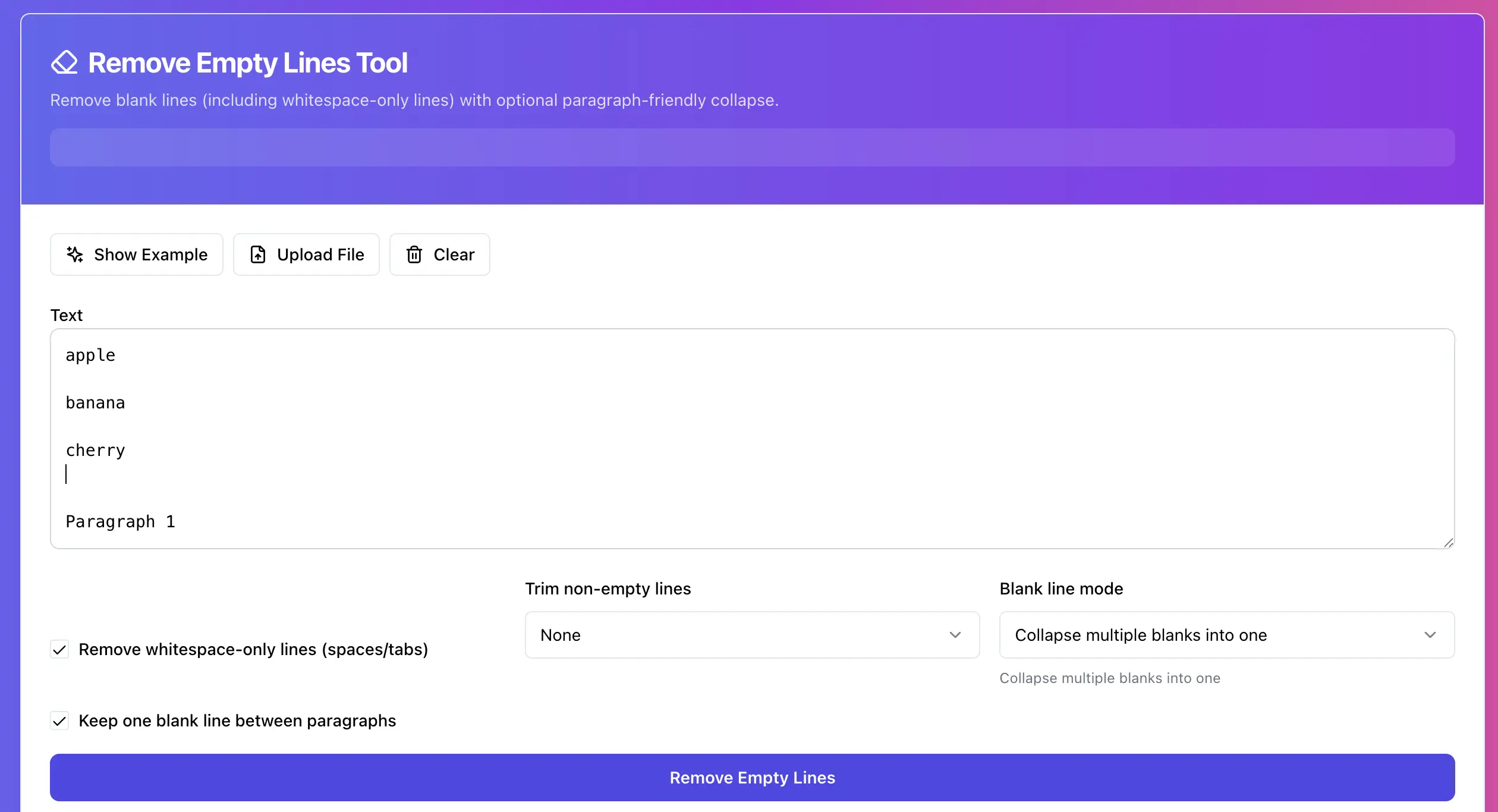Screen dimensions: 1498x812
Task: Toggle Remove whitespace-only lines checkbox
Action: click(x=59, y=649)
